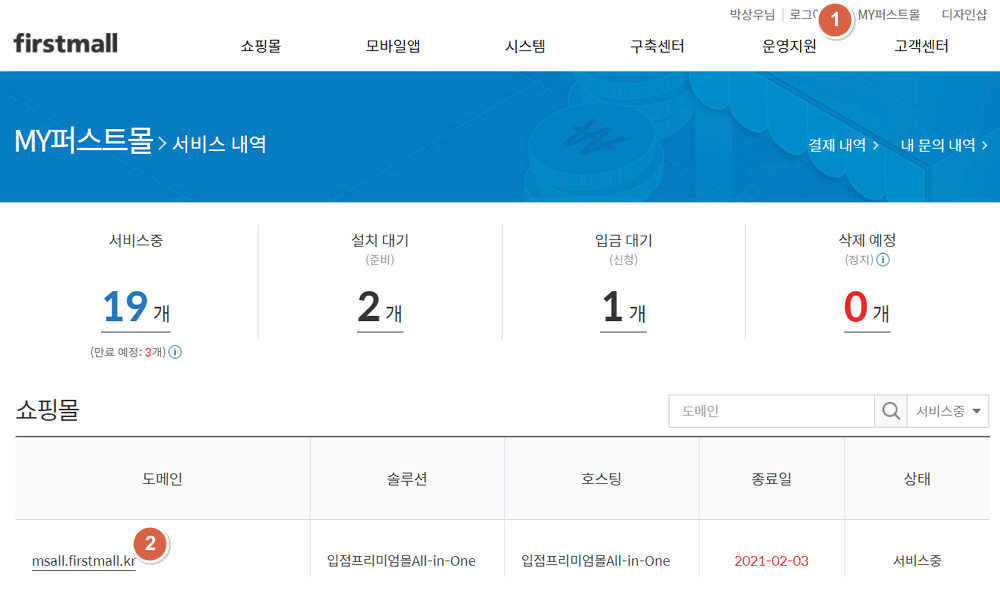Click the domain search magnifier icon
The width and height of the screenshot is (1000, 600).
pos(889,411)
